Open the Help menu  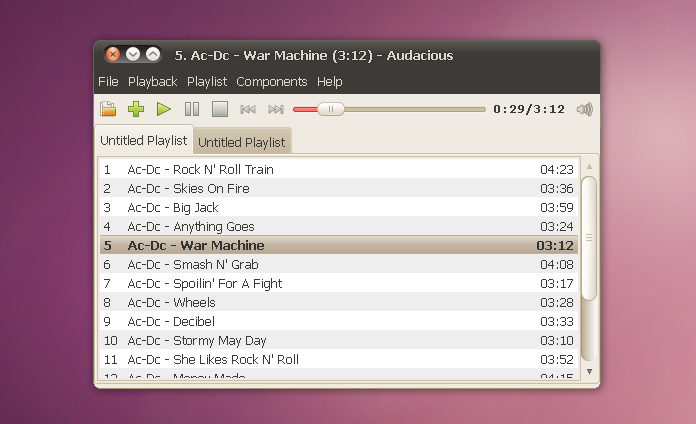tap(329, 82)
